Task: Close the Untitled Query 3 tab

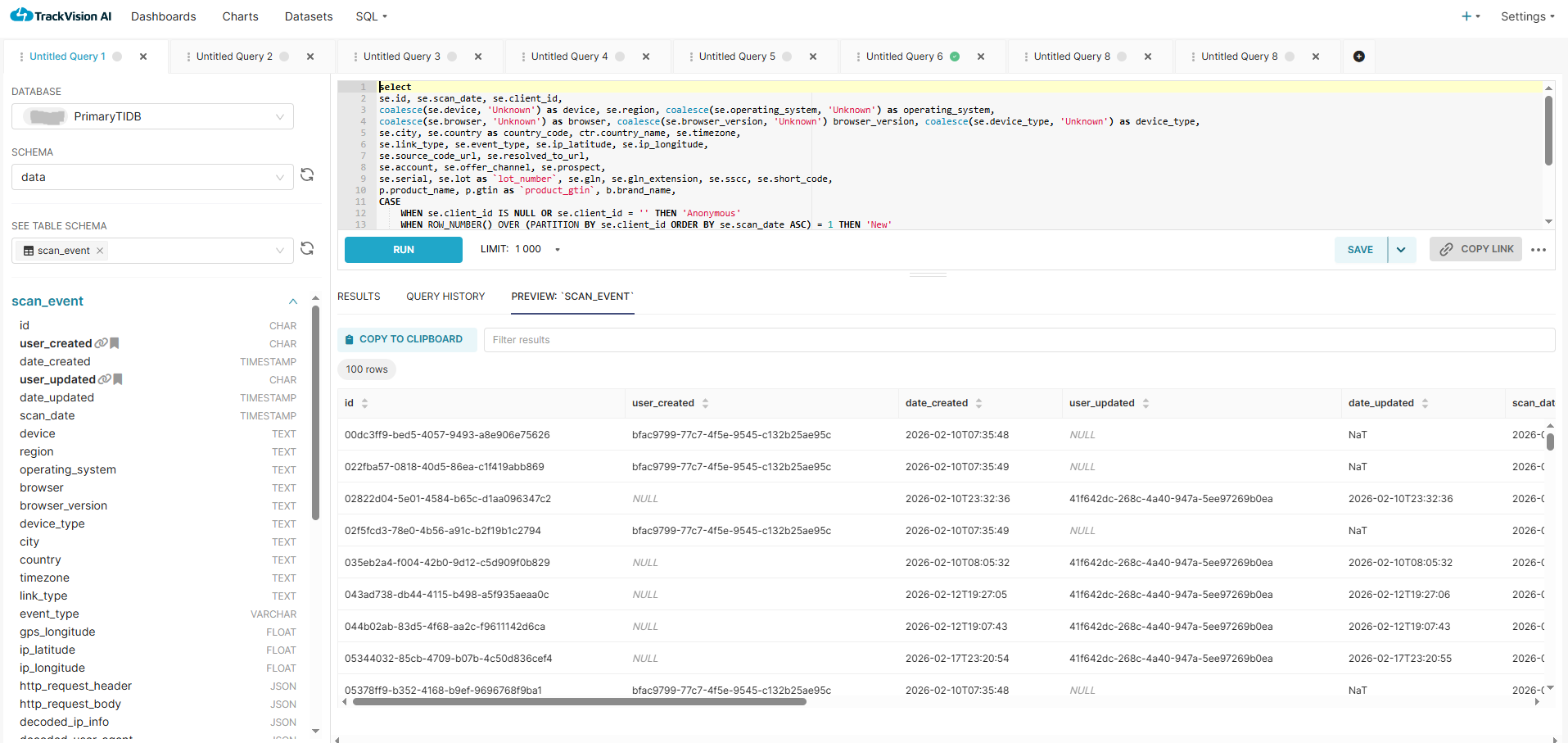Action: coord(478,57)
